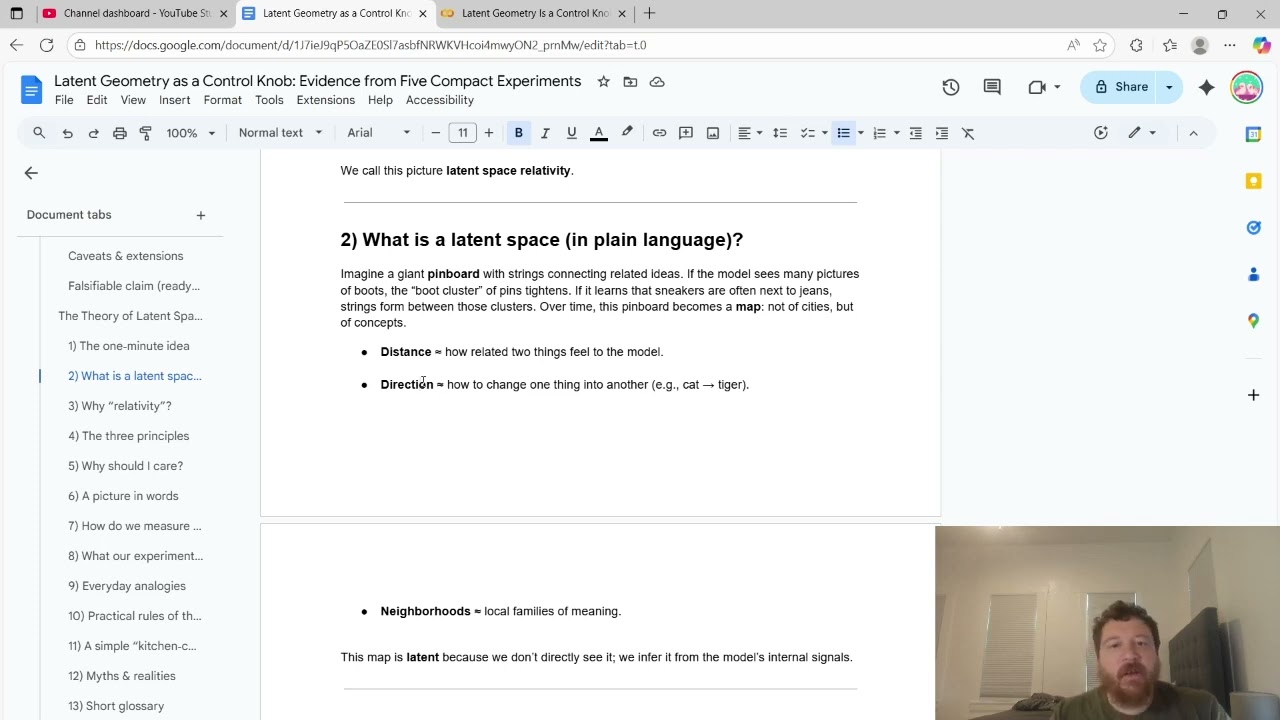Open the Accessibility menu
The image size is (1280, 720).
click(440, 100)
